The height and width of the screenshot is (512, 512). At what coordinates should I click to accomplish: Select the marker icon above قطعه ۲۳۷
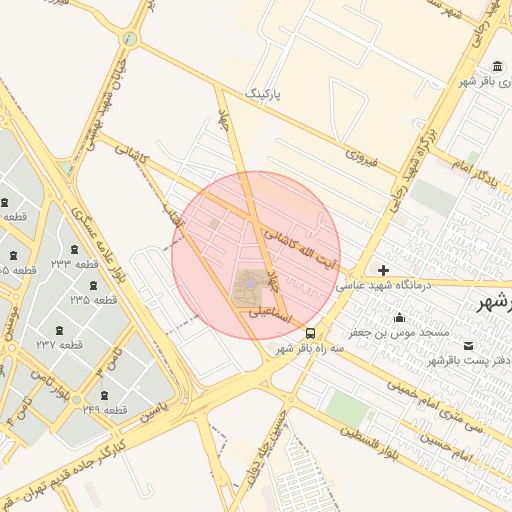tap(59, 330)
